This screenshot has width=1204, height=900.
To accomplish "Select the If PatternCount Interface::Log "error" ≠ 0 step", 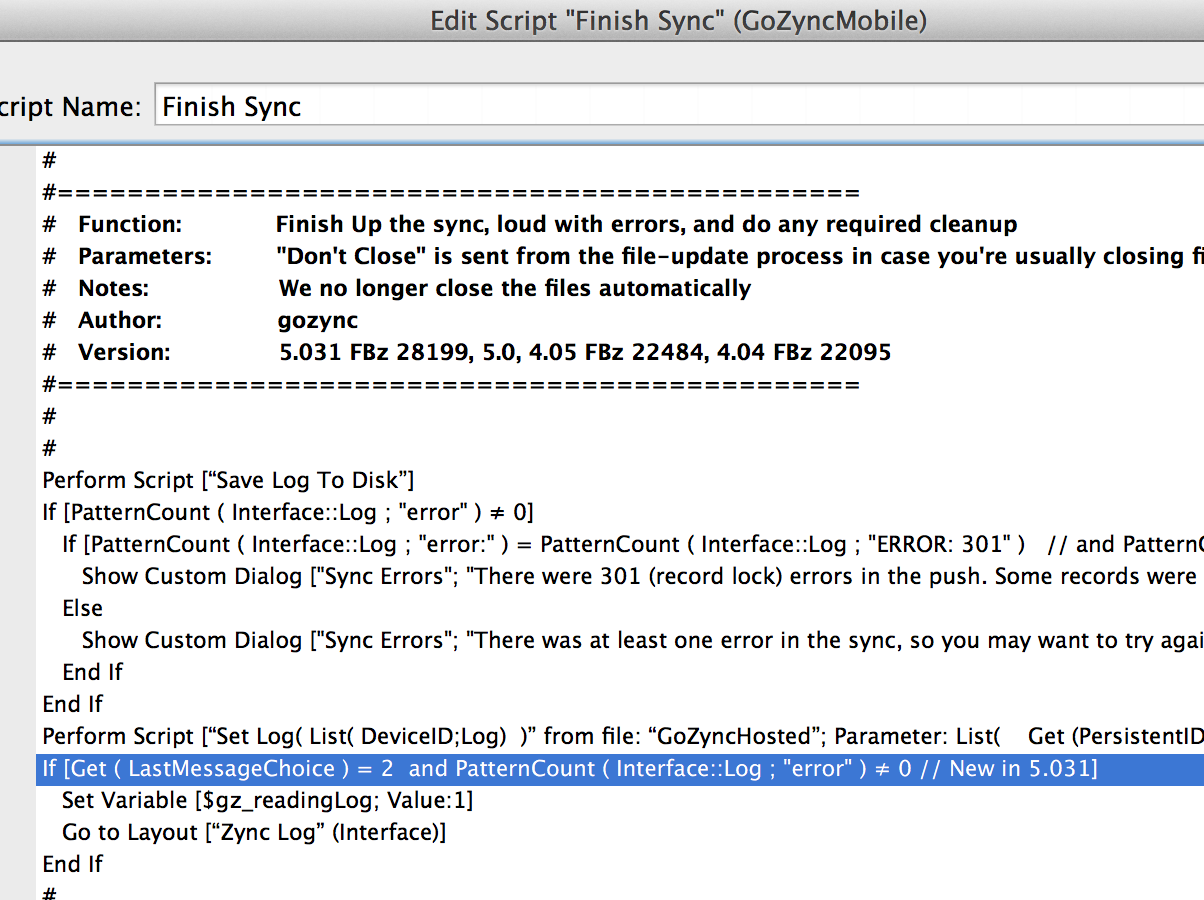I will point(288,512).
